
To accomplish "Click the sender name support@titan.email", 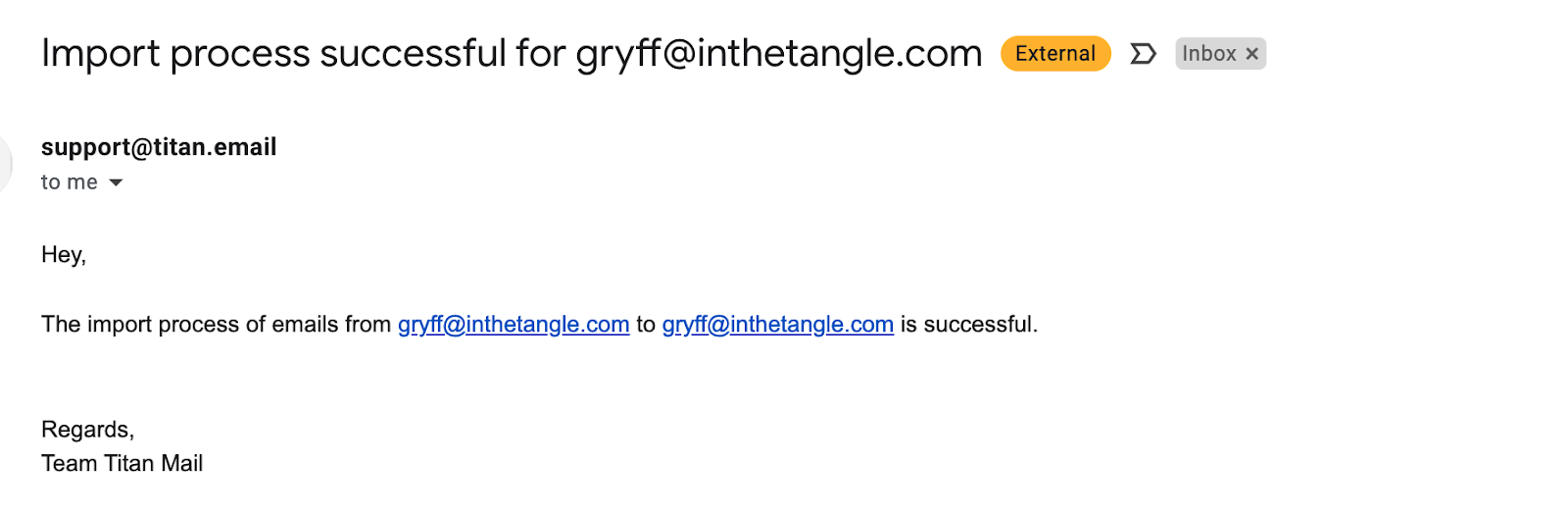I will click(159, 147).
